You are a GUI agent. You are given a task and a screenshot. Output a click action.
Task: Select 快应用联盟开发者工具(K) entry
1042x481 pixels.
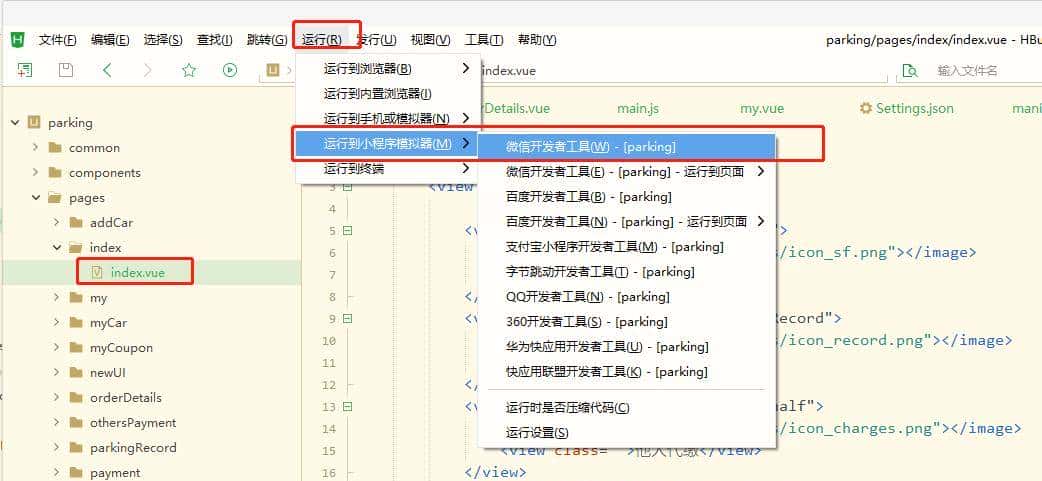(x=626, y=372)
